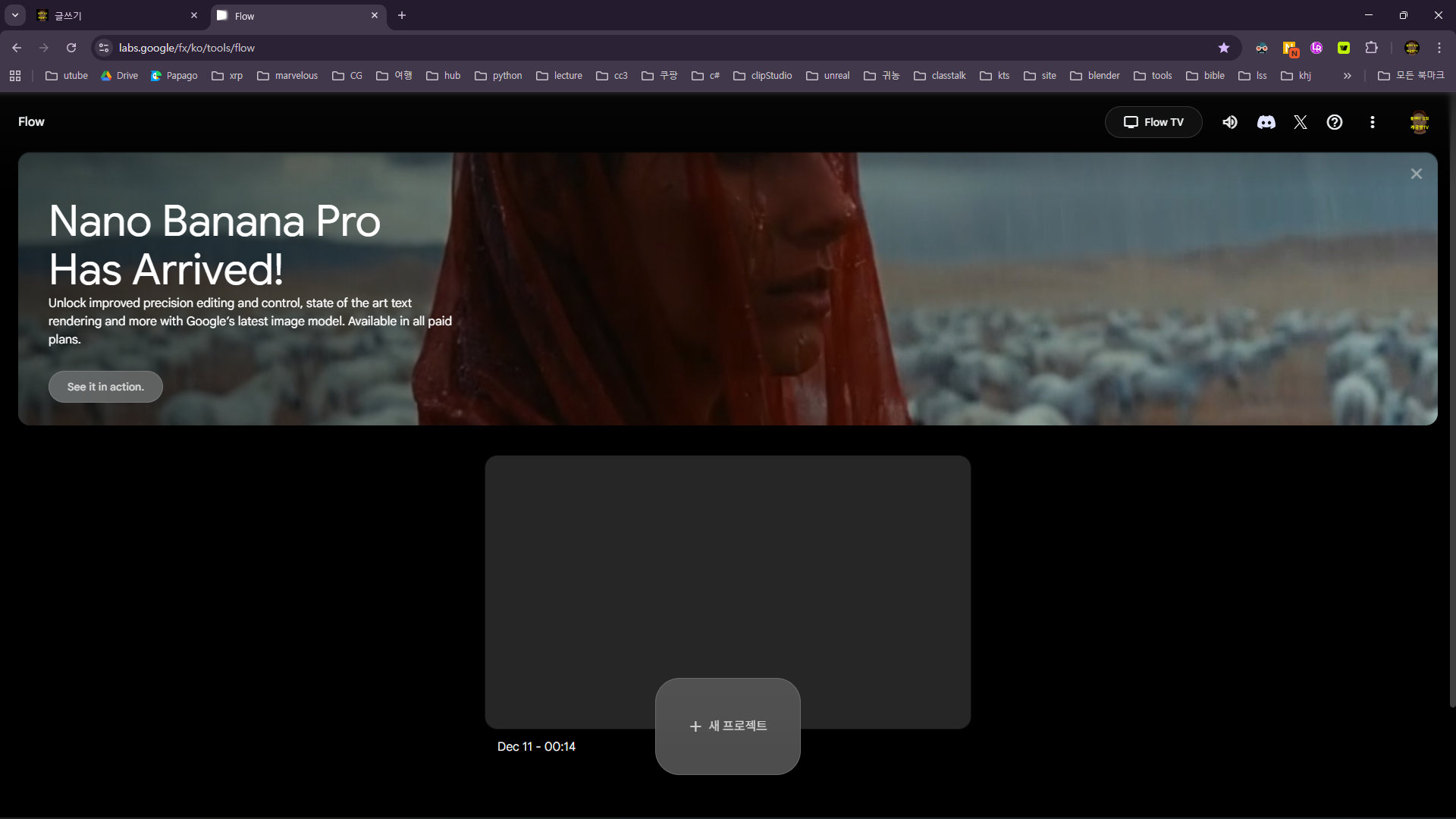
Task: Open the tab search dropdown arrow
Action: tap(14, 15)
